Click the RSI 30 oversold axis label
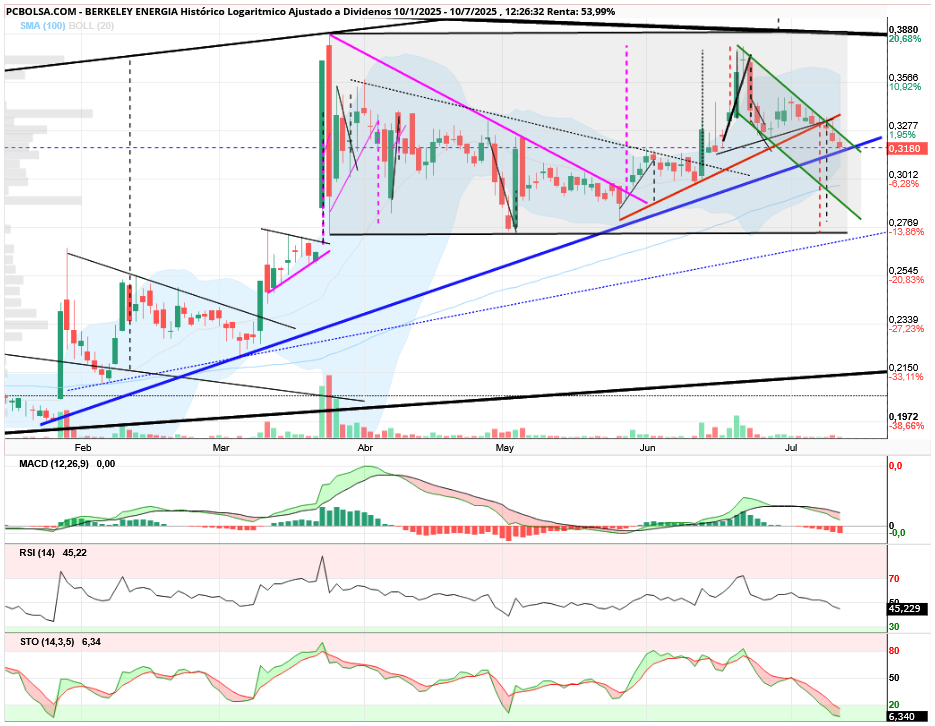 point(894,626)
